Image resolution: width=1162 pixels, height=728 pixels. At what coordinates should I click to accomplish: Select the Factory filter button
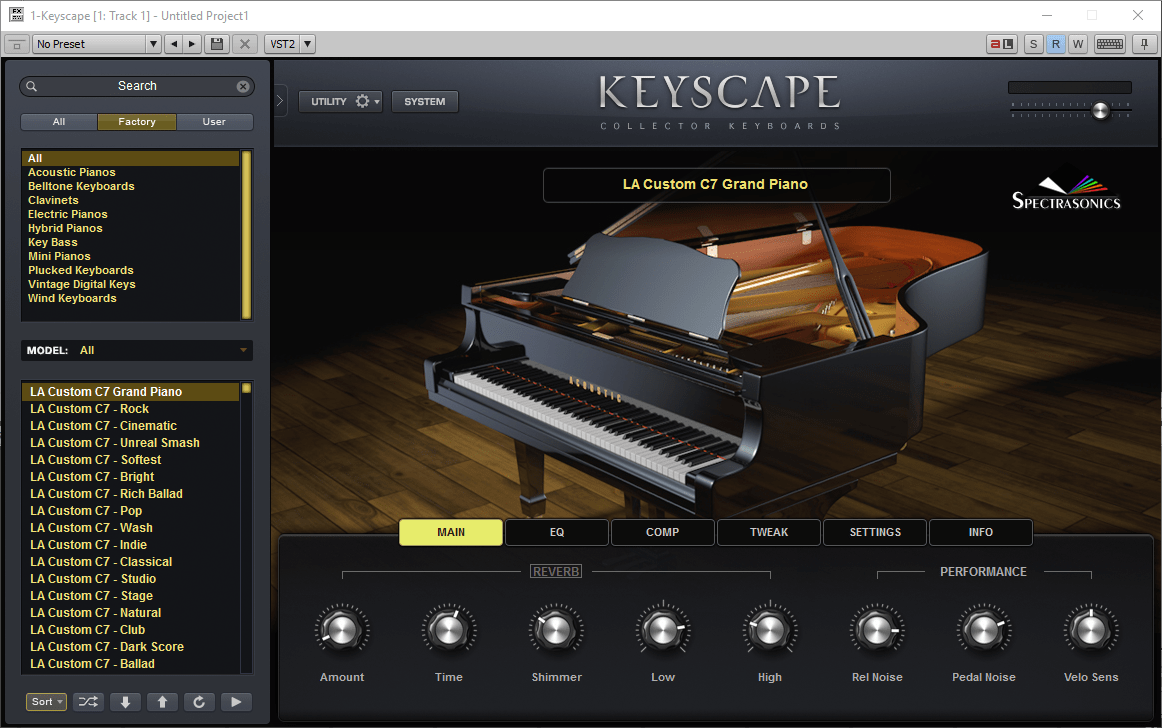point(137,122)
